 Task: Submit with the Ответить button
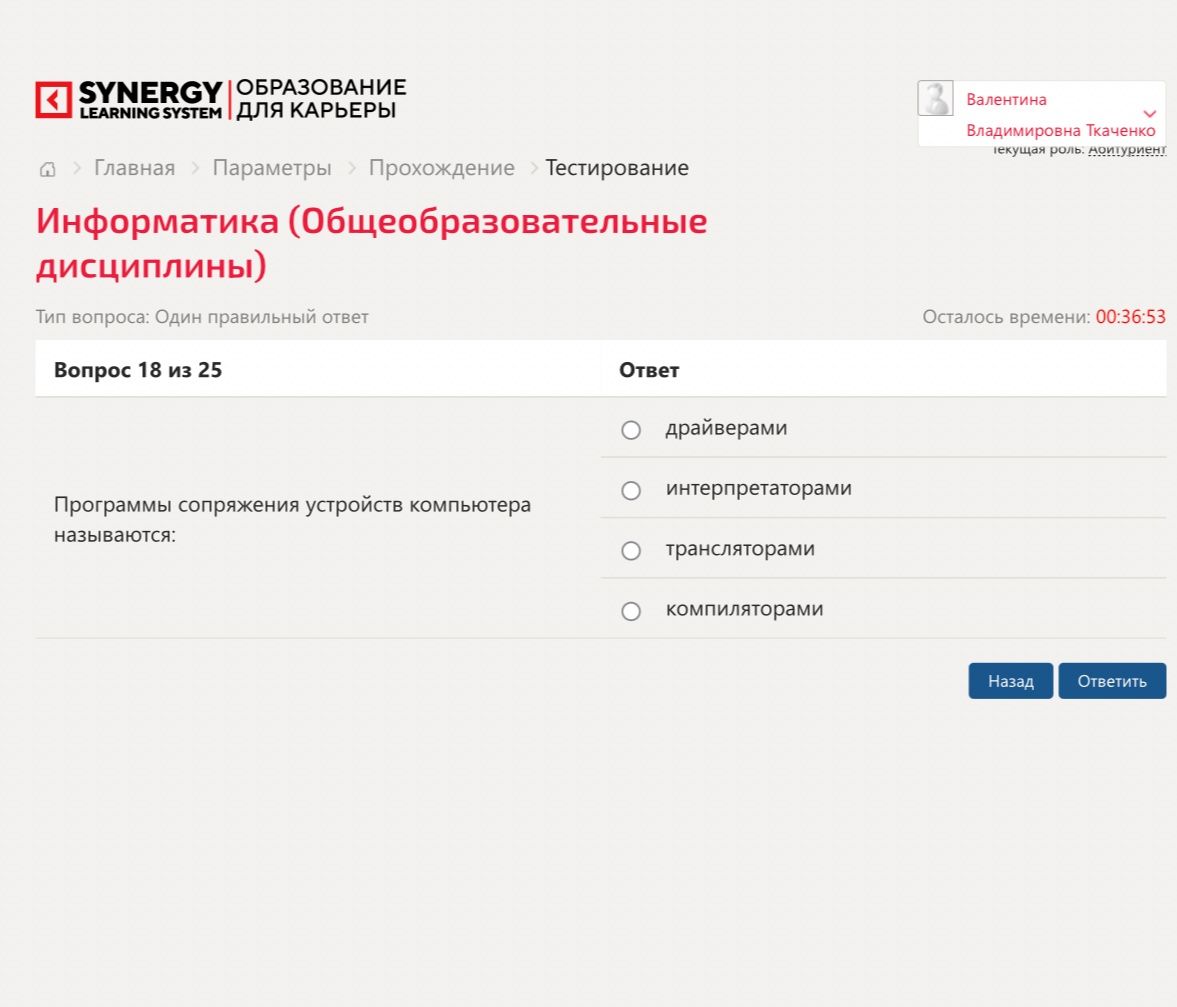[x=1112, y=681]
